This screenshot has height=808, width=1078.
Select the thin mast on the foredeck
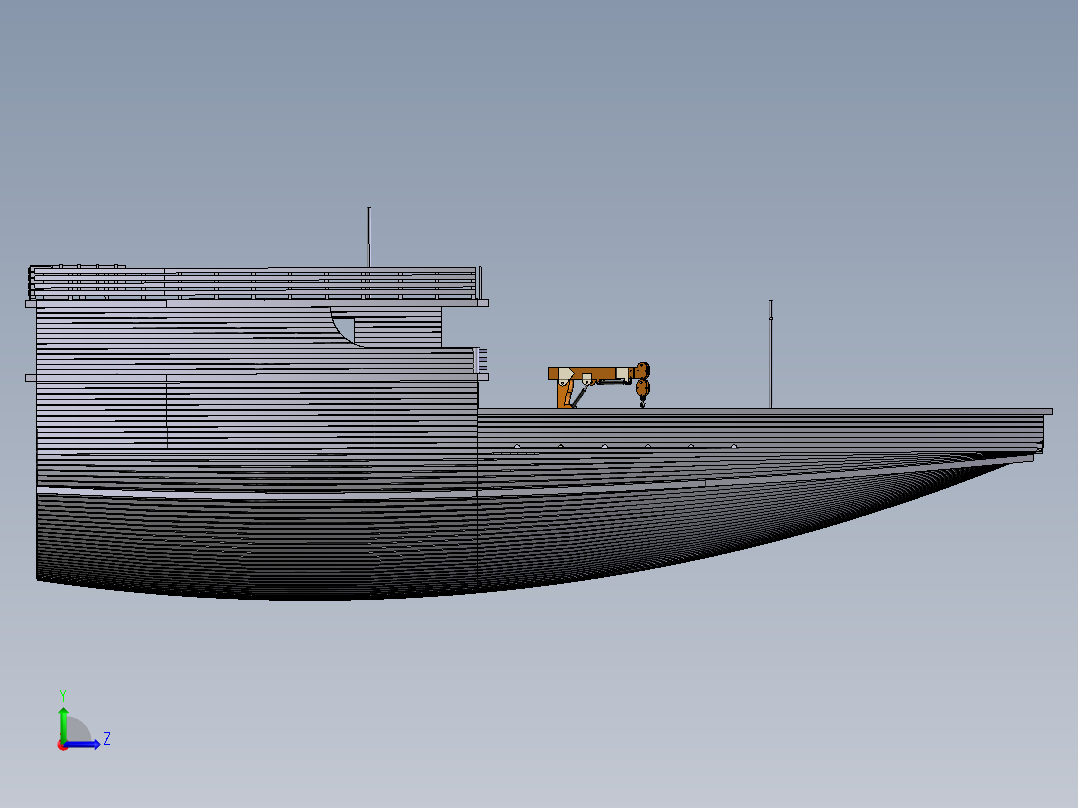coord(771,354)
